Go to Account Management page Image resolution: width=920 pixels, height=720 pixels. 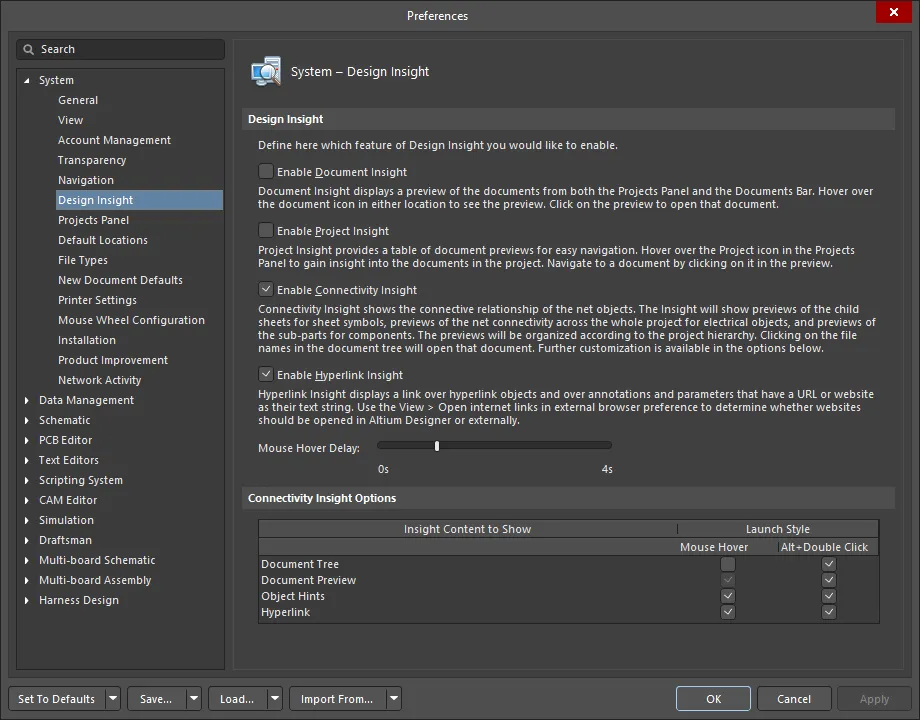point(114,140)
